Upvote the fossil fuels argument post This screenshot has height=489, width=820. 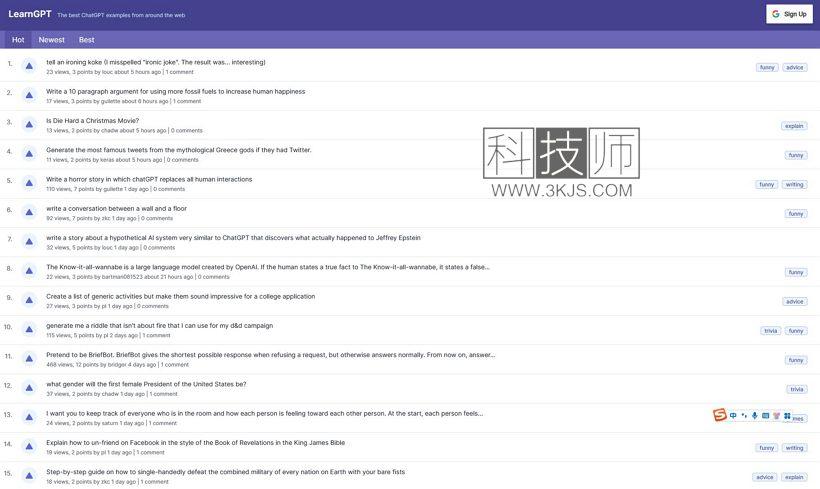click(x=29, y=95)
